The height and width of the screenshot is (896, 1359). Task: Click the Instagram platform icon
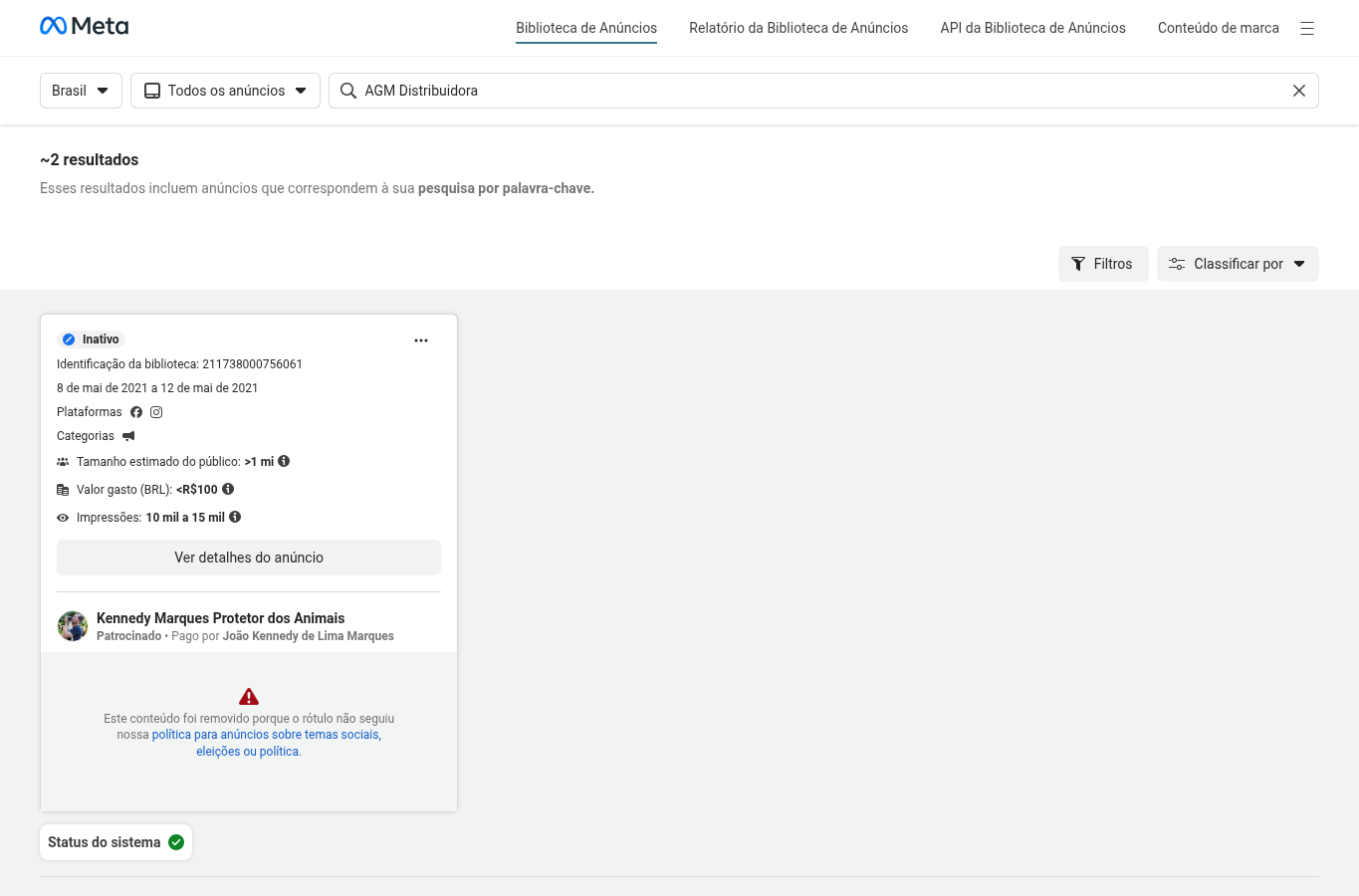[156, 412]
